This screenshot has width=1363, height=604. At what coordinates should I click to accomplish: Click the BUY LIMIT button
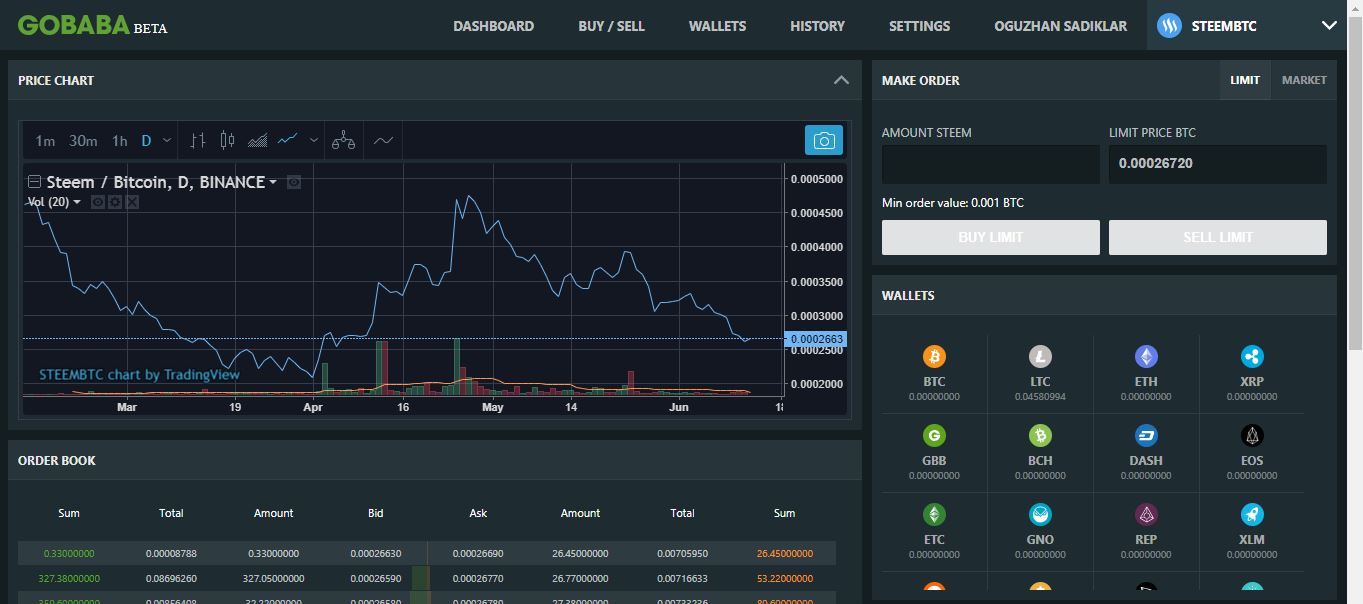pyautogui.click(x=990, y=237)
